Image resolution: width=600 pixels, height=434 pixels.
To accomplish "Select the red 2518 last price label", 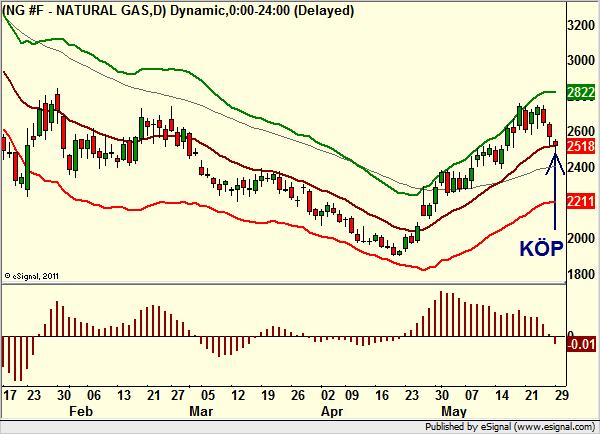I will [581, 146].
